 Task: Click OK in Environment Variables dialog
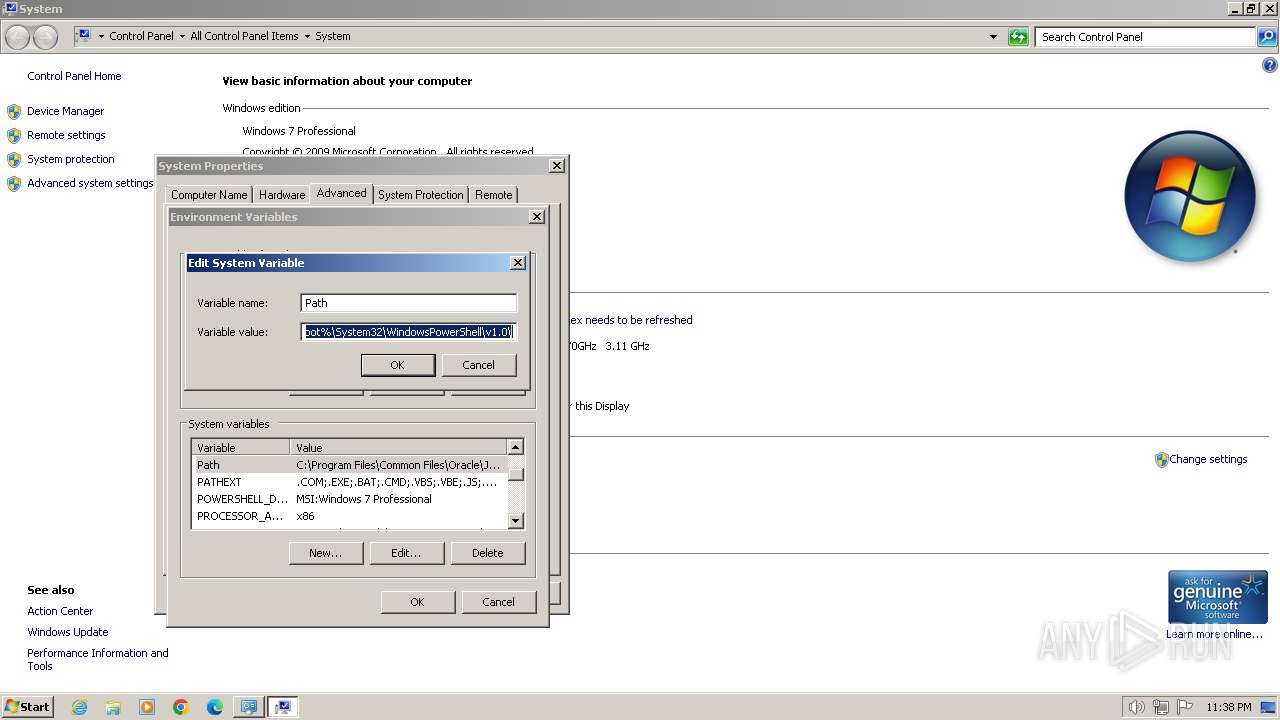(417, 602)
